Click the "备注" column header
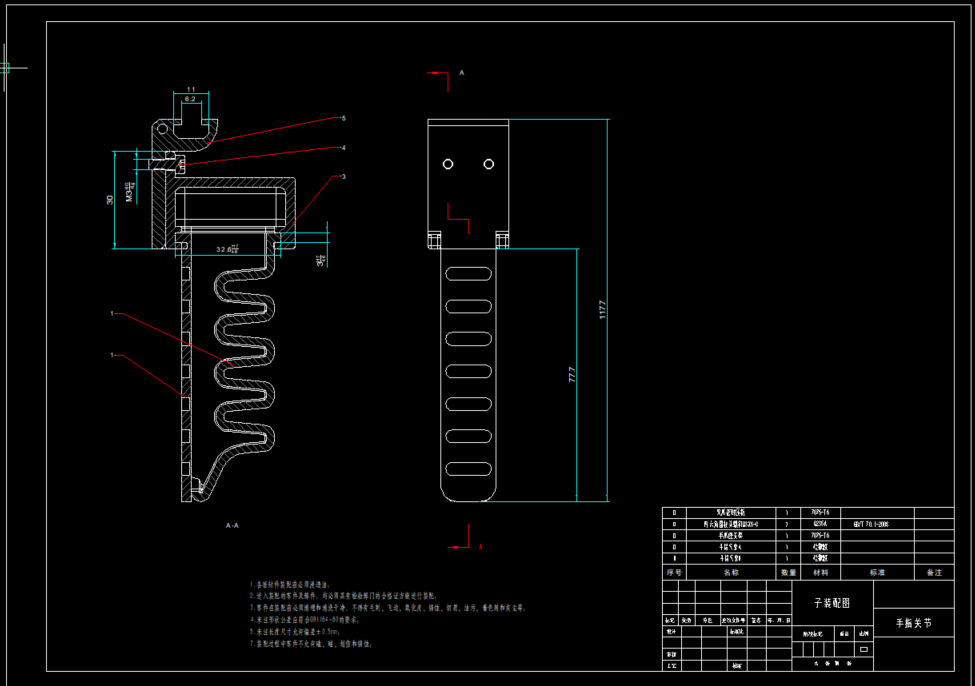Viewport: 975px width, 686px height. [x=934, y=572]
